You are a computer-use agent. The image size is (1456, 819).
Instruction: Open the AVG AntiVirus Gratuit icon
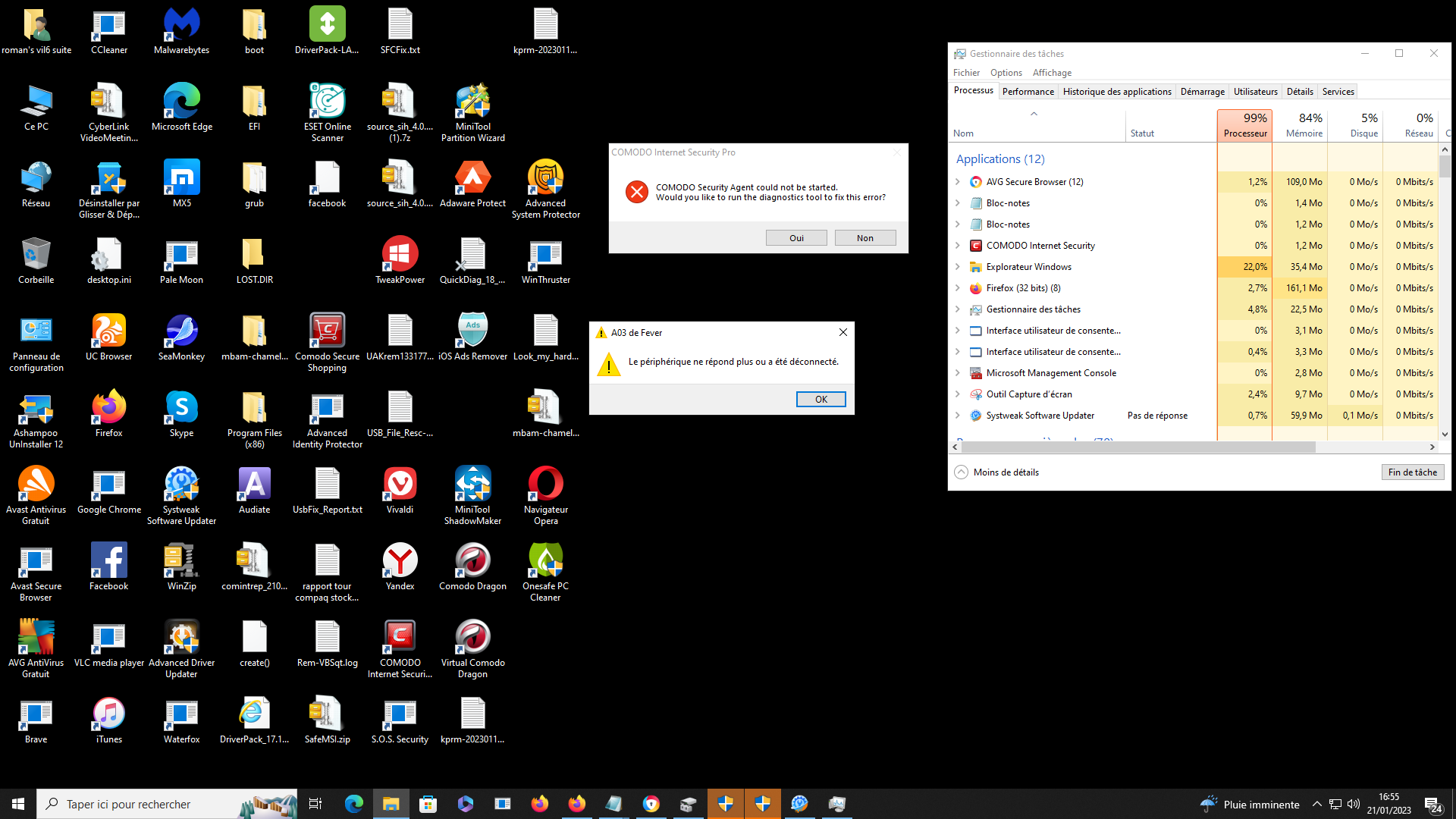(36, 649)
